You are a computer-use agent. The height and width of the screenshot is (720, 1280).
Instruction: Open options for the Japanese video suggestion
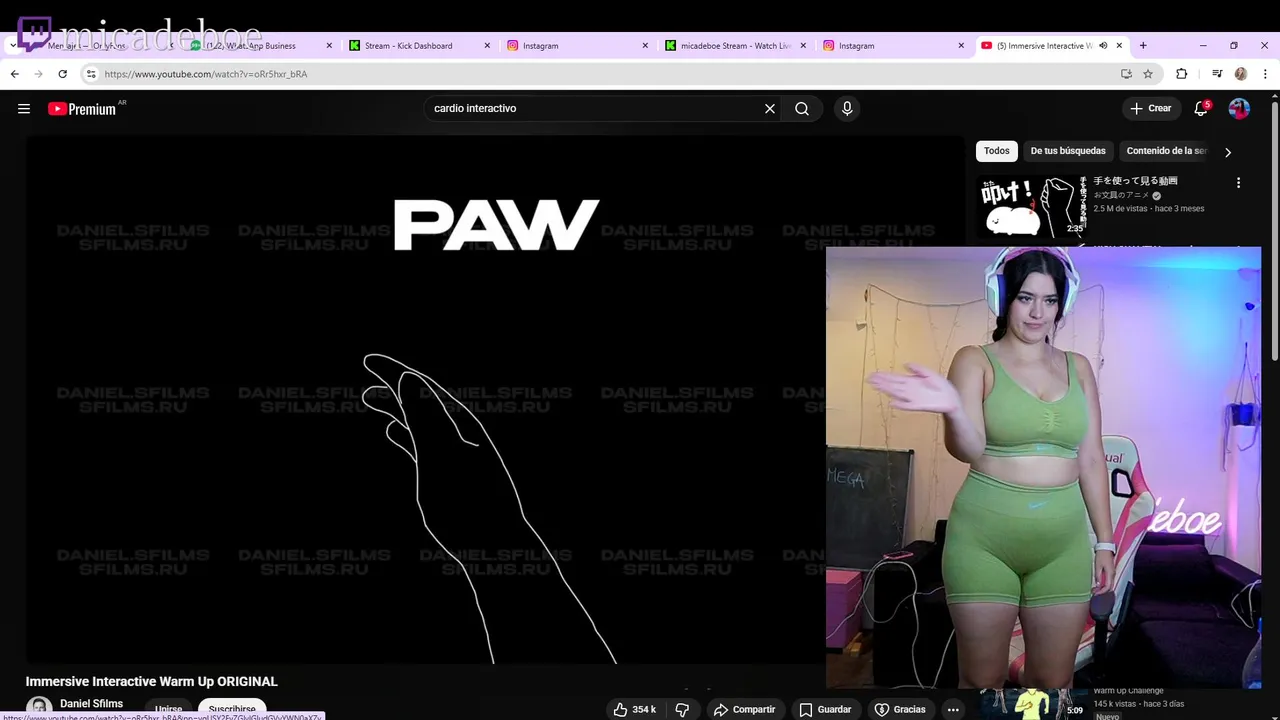1238,183
